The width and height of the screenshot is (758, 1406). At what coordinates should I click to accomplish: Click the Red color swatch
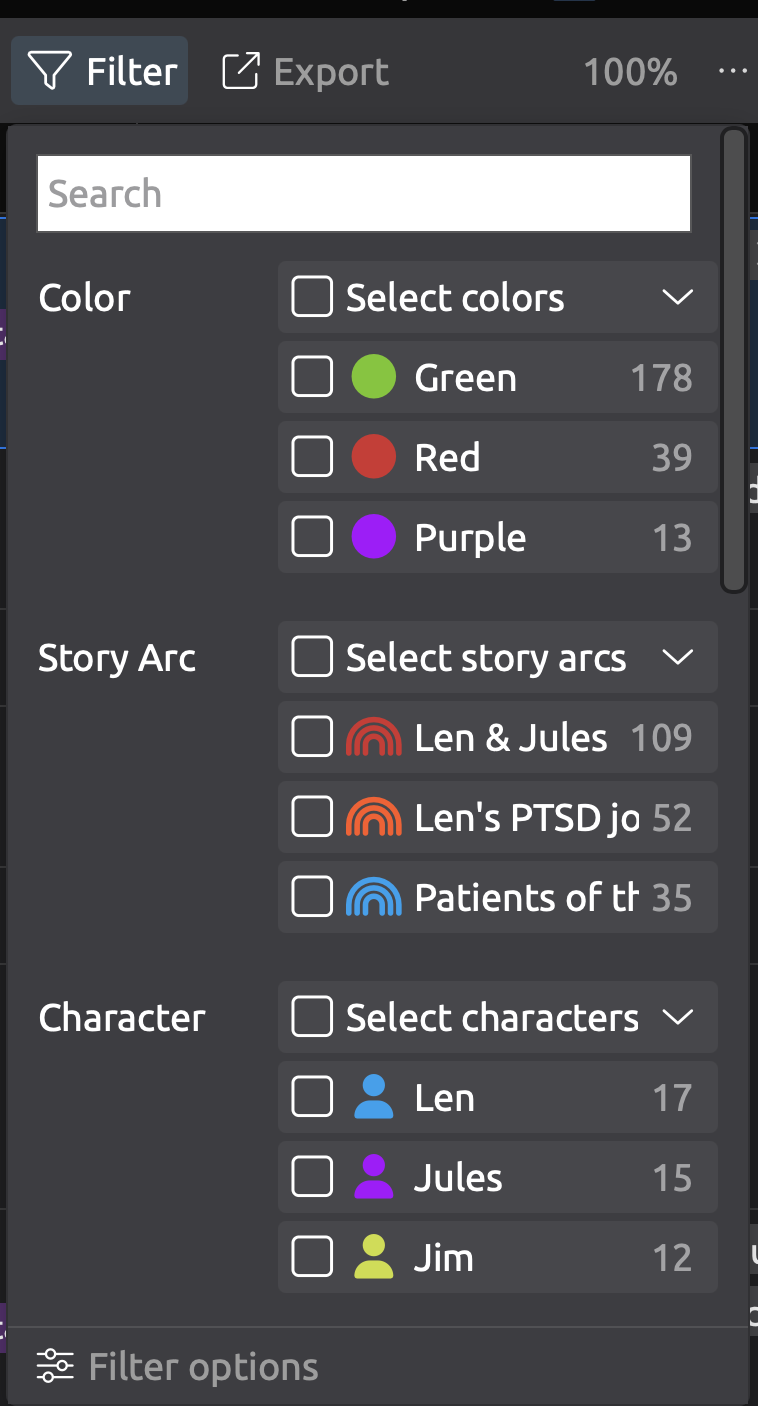[x=373, y=458]
